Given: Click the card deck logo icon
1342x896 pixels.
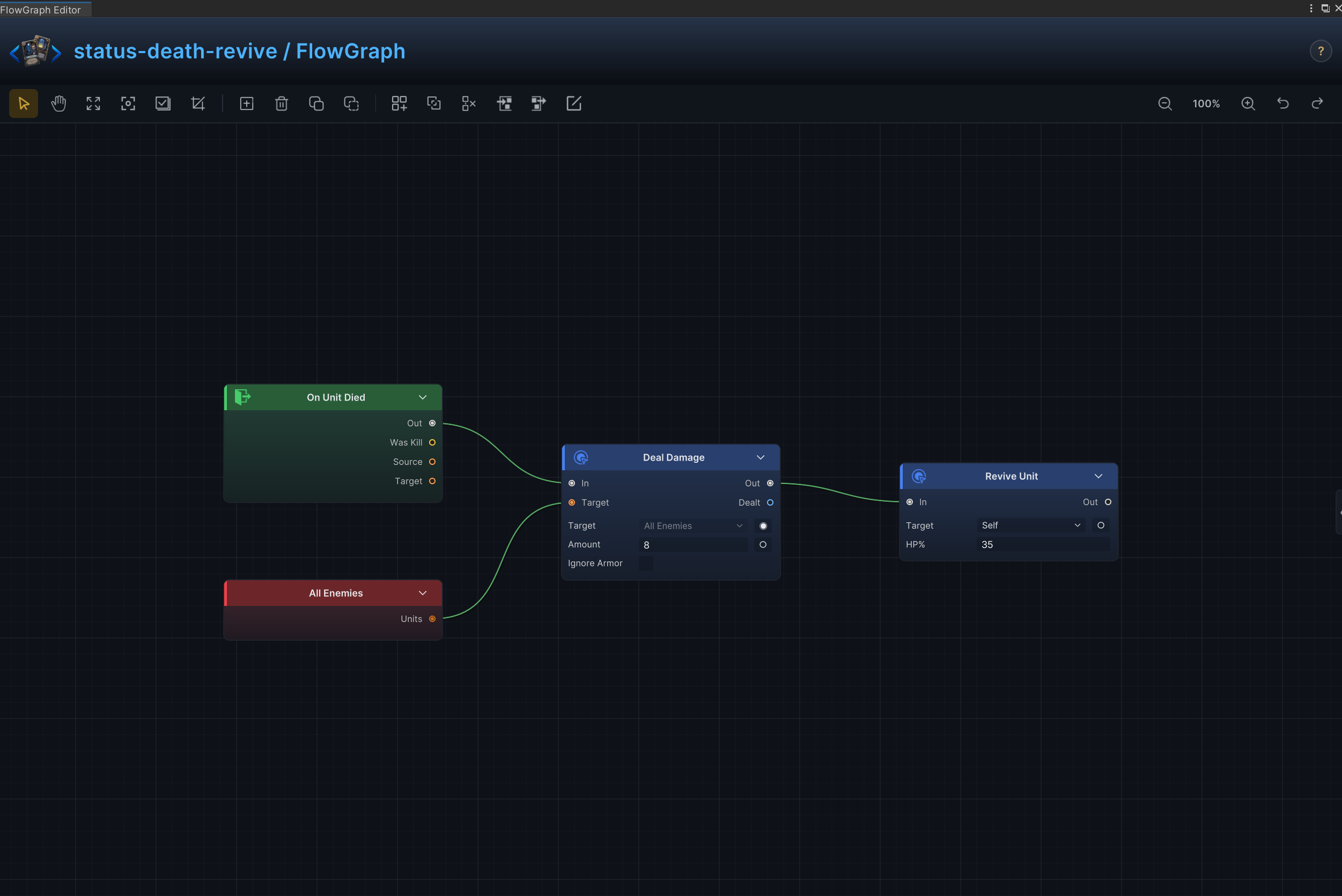Looking at the screenshot, I should pos(35,51).
